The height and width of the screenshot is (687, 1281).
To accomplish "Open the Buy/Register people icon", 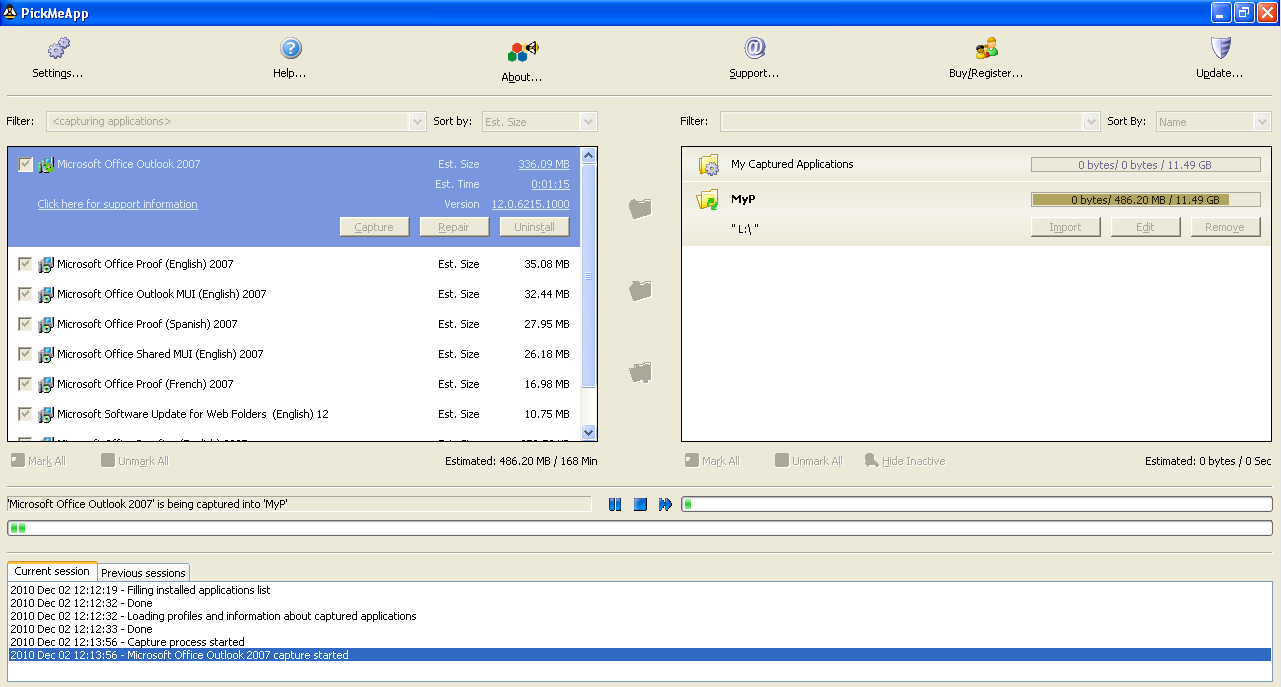I will (x=986, y=48).
